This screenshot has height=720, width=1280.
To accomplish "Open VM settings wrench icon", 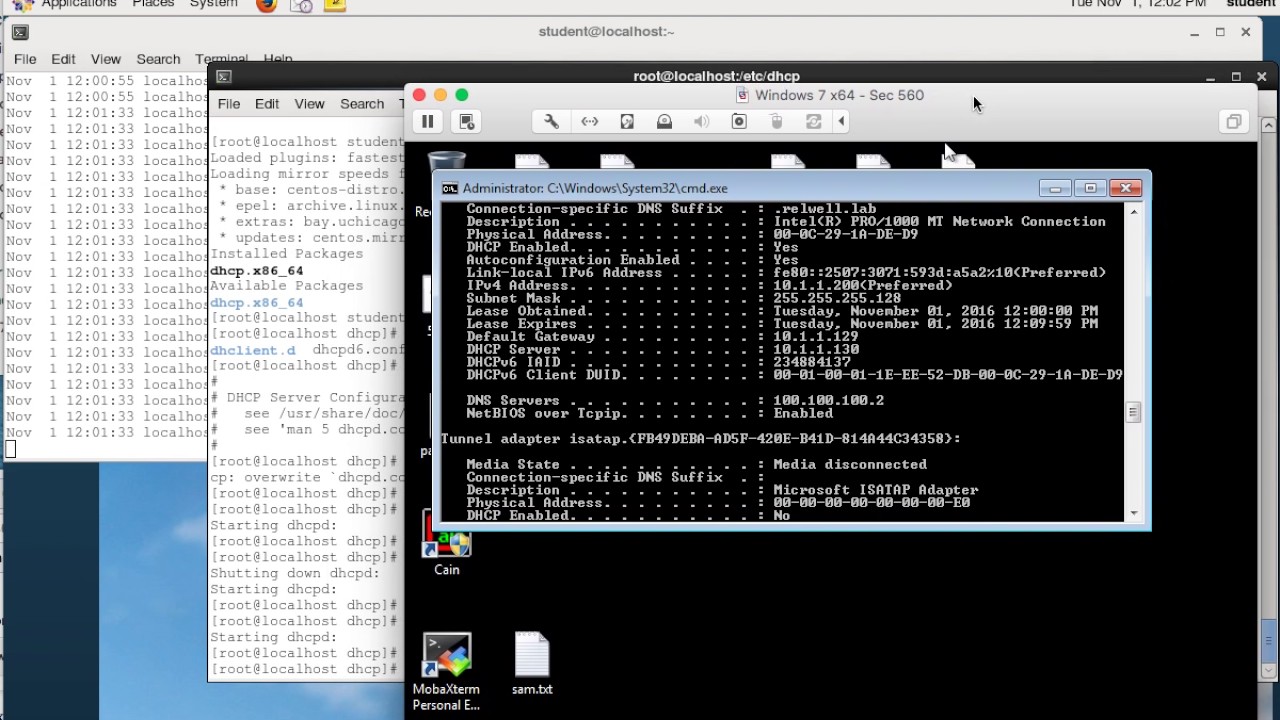I will pos(551,121).
